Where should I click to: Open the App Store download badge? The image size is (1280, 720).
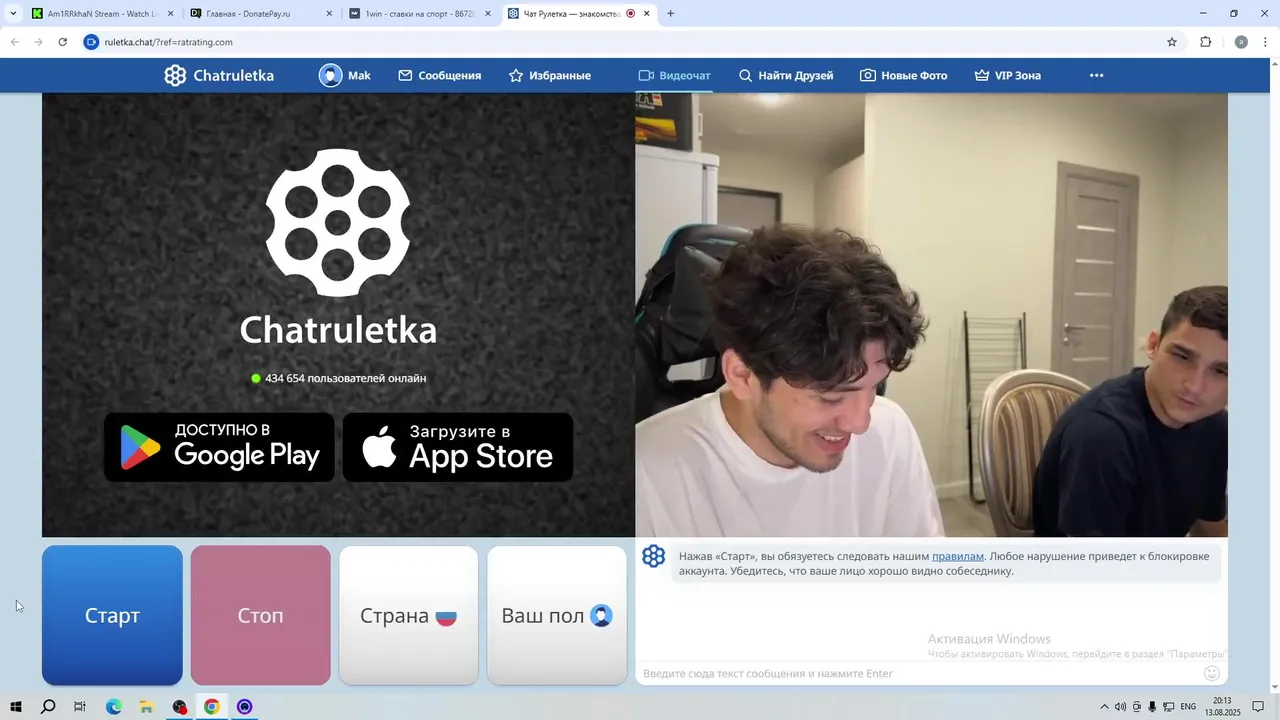coord(458,447)
